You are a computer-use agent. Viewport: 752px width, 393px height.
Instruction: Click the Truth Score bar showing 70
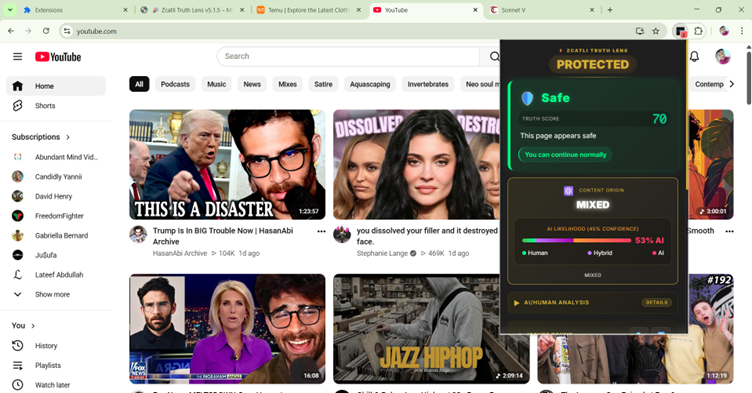[x=594, y=119]
